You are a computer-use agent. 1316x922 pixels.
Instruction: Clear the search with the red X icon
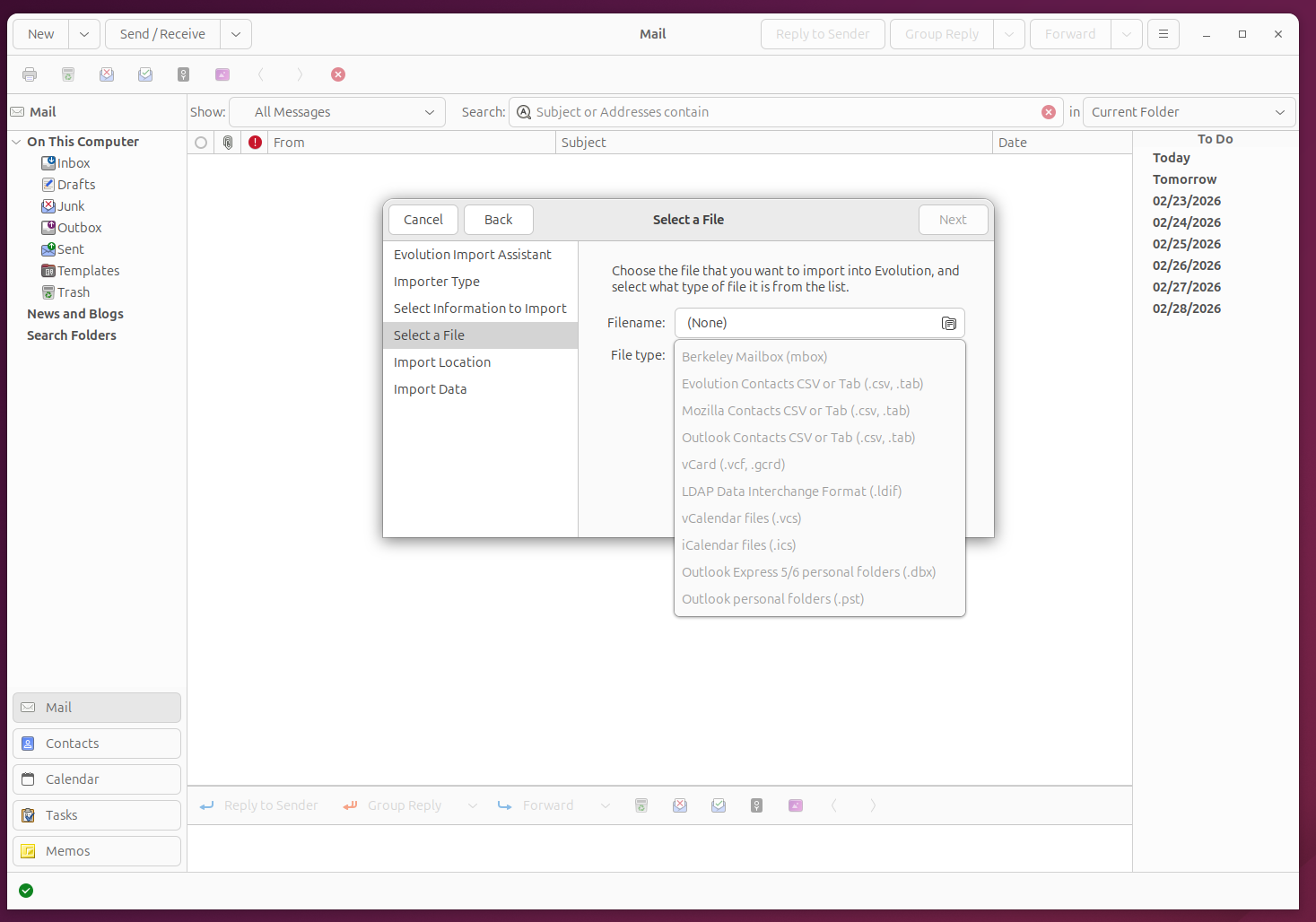point(1049,112)
